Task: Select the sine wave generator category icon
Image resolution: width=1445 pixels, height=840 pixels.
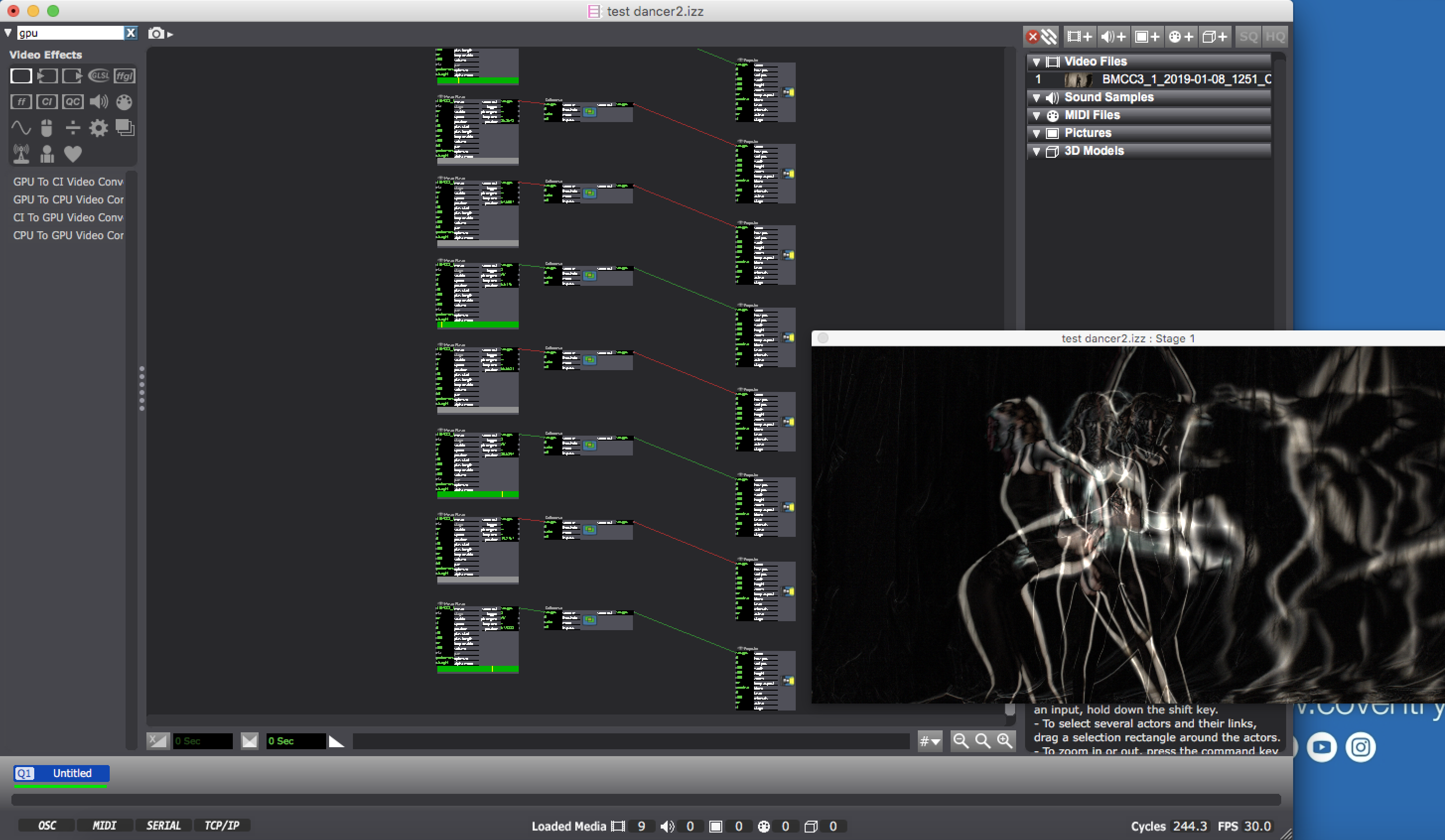Action: pos(21,127)
